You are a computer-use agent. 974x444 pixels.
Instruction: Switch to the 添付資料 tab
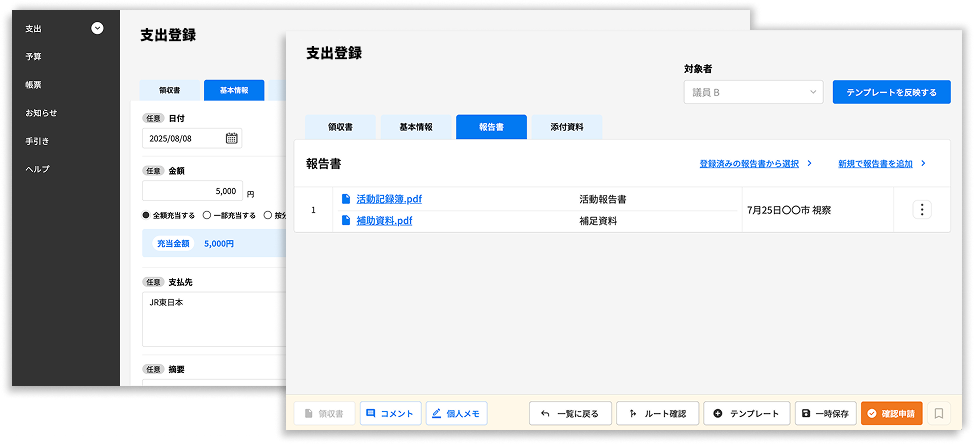(x=567, y=127)
